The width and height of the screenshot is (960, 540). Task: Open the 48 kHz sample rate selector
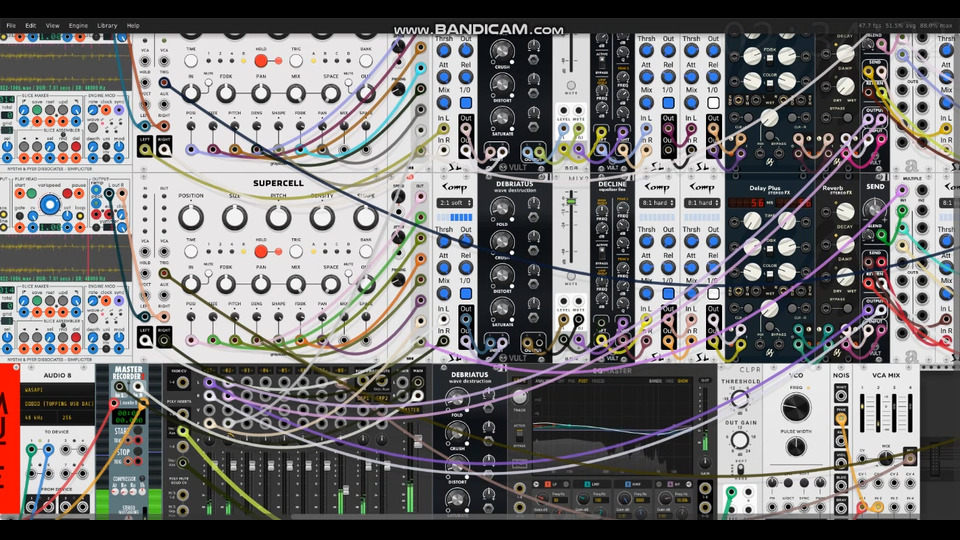(40, 418)
